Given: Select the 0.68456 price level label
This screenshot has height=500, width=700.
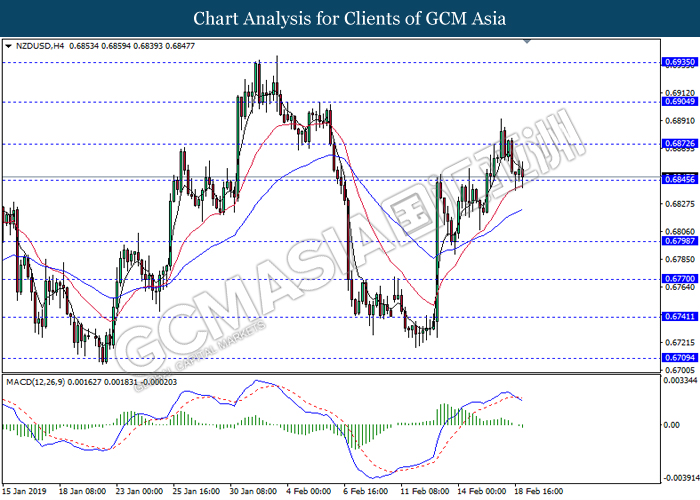Looking at the screenshot, I should 679,179.
